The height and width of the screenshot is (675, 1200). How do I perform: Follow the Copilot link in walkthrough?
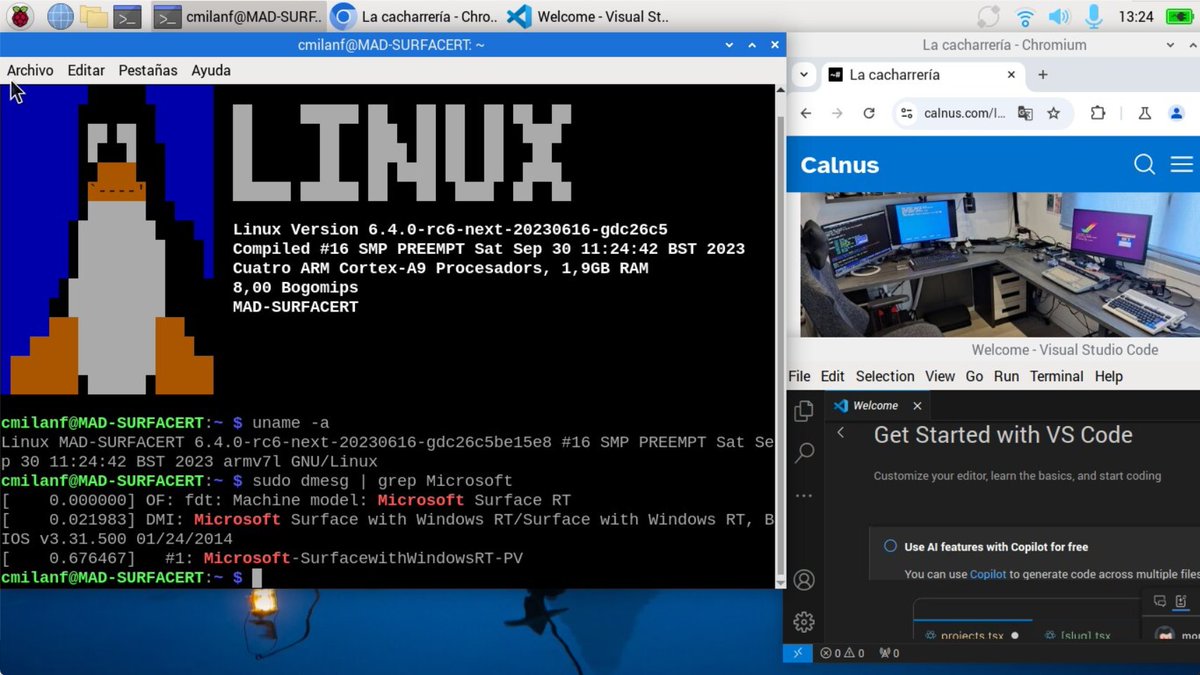[x=988, y=574]
